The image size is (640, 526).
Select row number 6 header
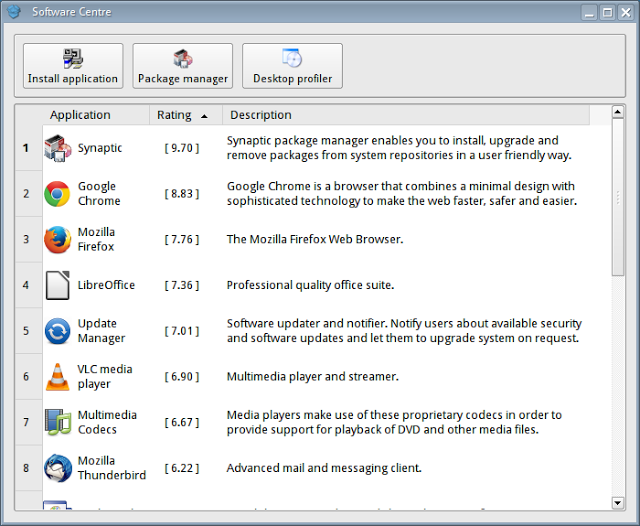click(29, 377)
